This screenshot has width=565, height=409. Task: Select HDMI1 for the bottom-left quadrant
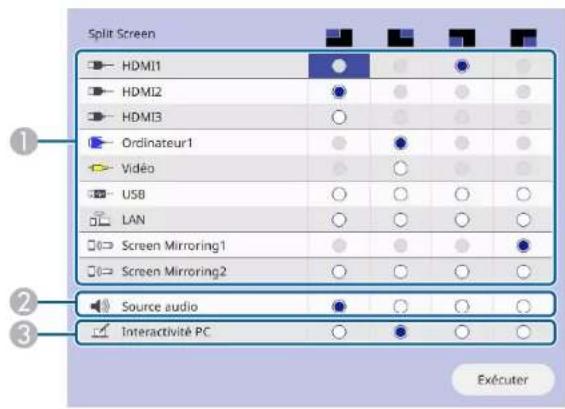click(462, 66)
